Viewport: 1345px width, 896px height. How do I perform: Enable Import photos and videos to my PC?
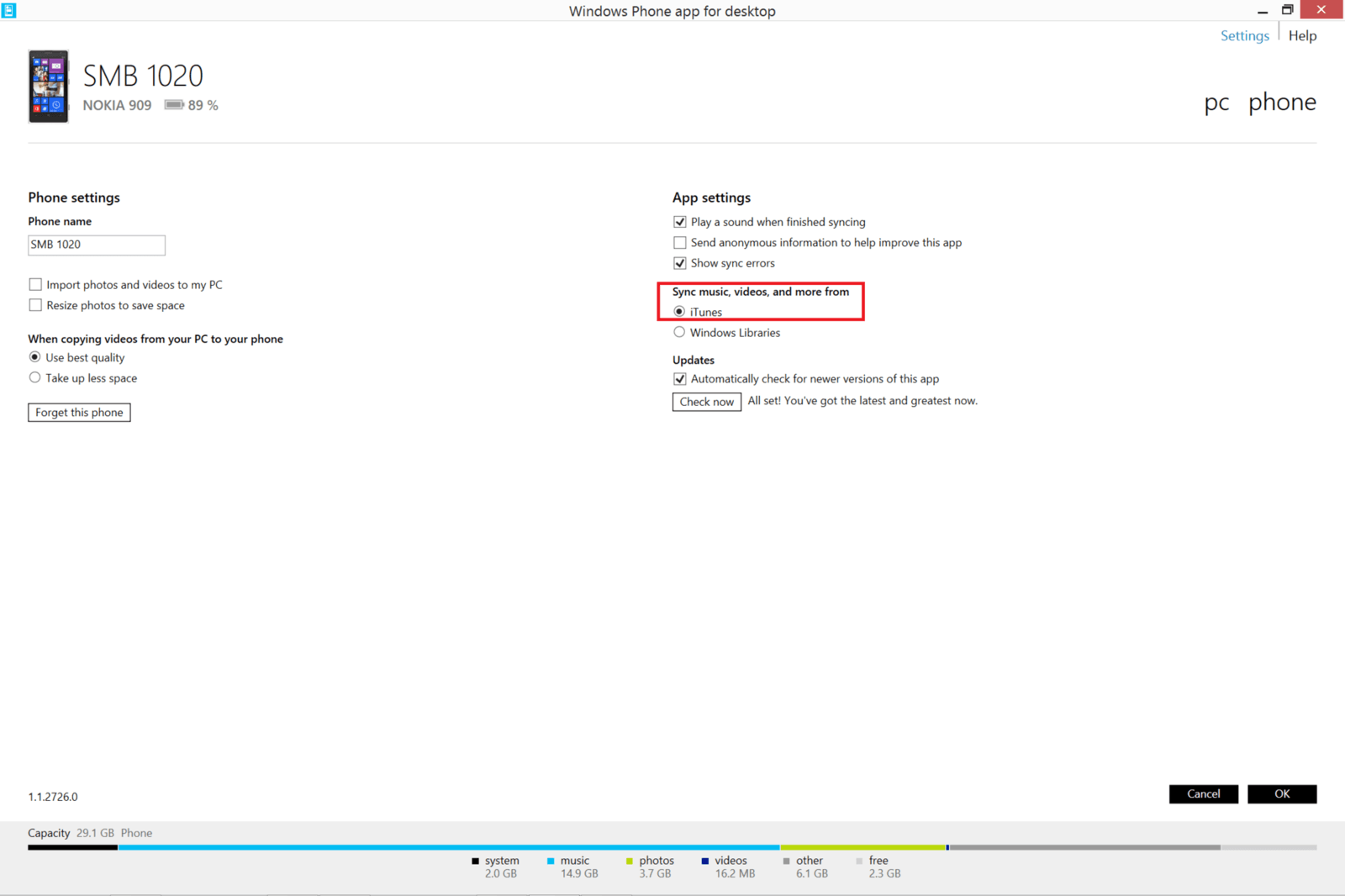[x=35, y=285]
